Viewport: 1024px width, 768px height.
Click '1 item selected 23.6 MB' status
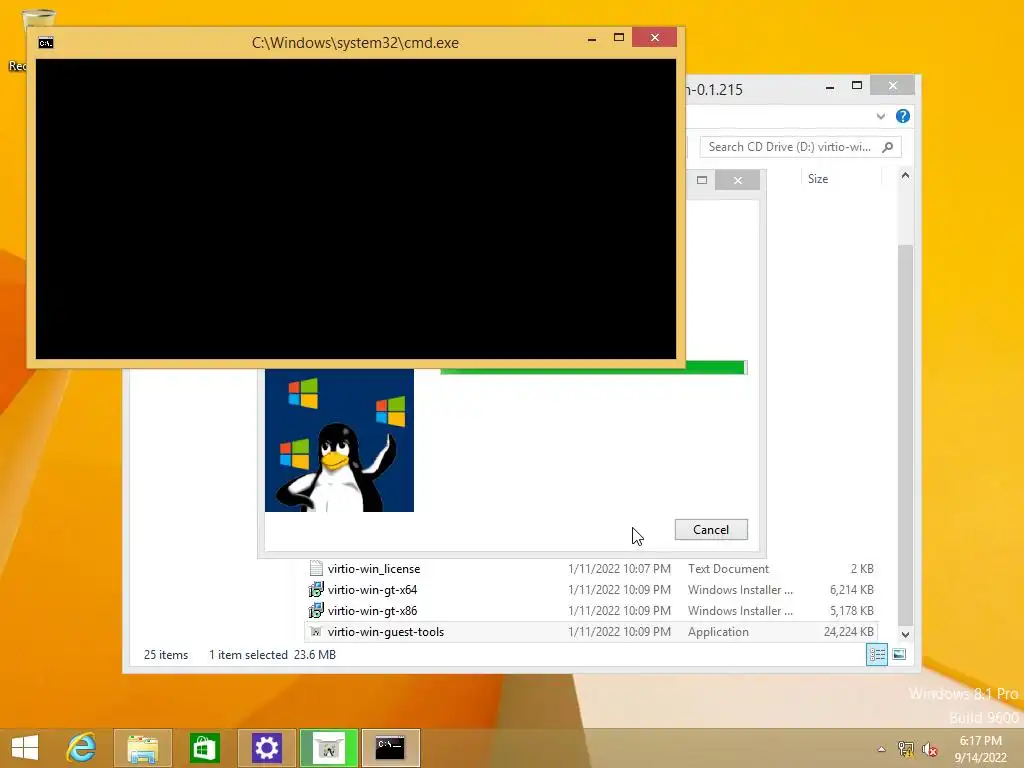click(272, 655)
